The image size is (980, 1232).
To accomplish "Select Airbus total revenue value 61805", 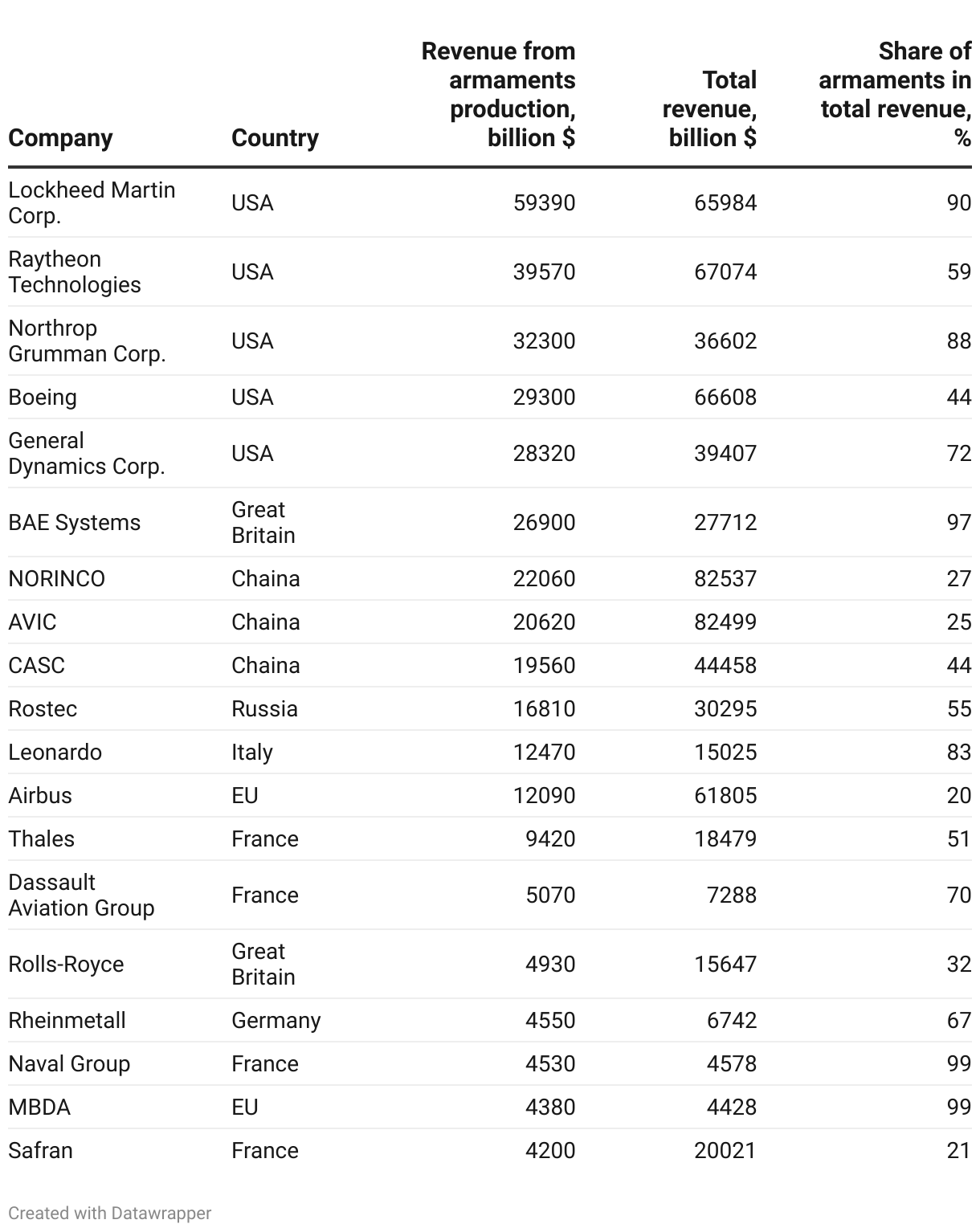I will (x=725, y=796).
